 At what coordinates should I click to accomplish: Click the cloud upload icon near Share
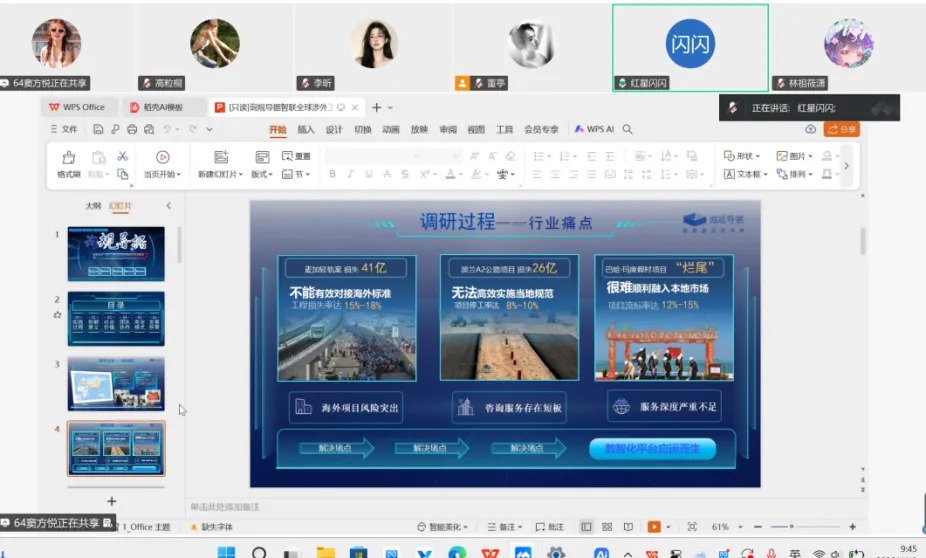click(810, 129)
